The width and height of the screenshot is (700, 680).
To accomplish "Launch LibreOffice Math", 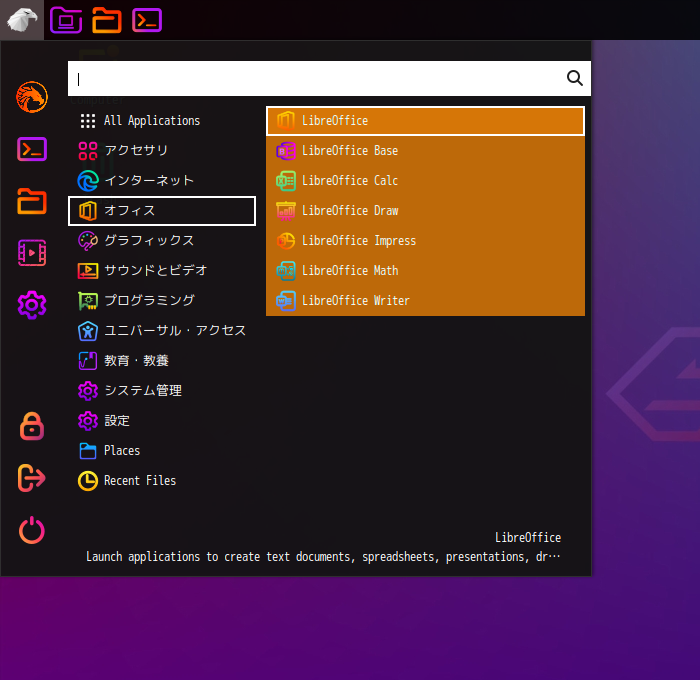I will (x=425, y=271).
